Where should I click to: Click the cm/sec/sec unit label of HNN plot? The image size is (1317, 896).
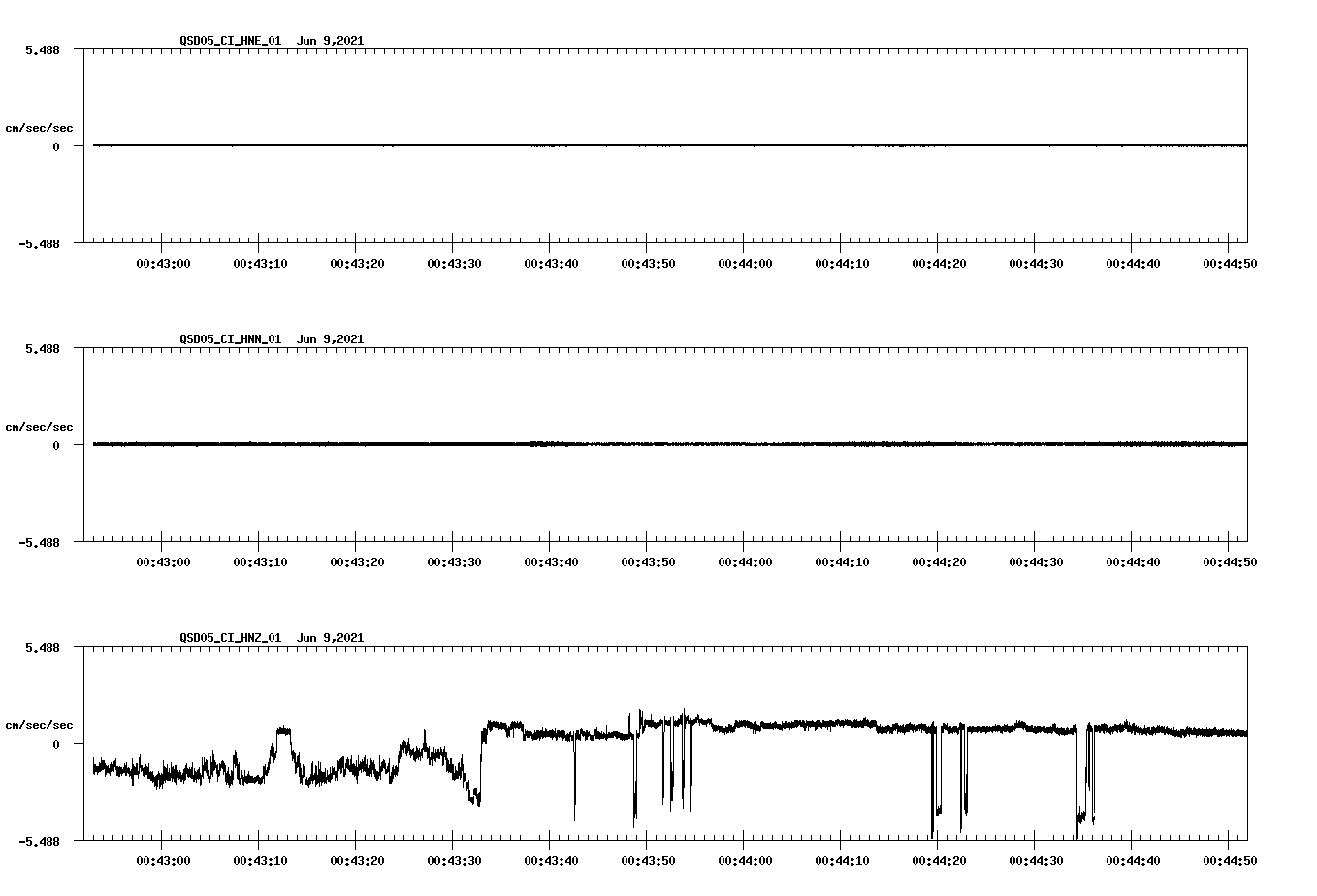[39, 427]
